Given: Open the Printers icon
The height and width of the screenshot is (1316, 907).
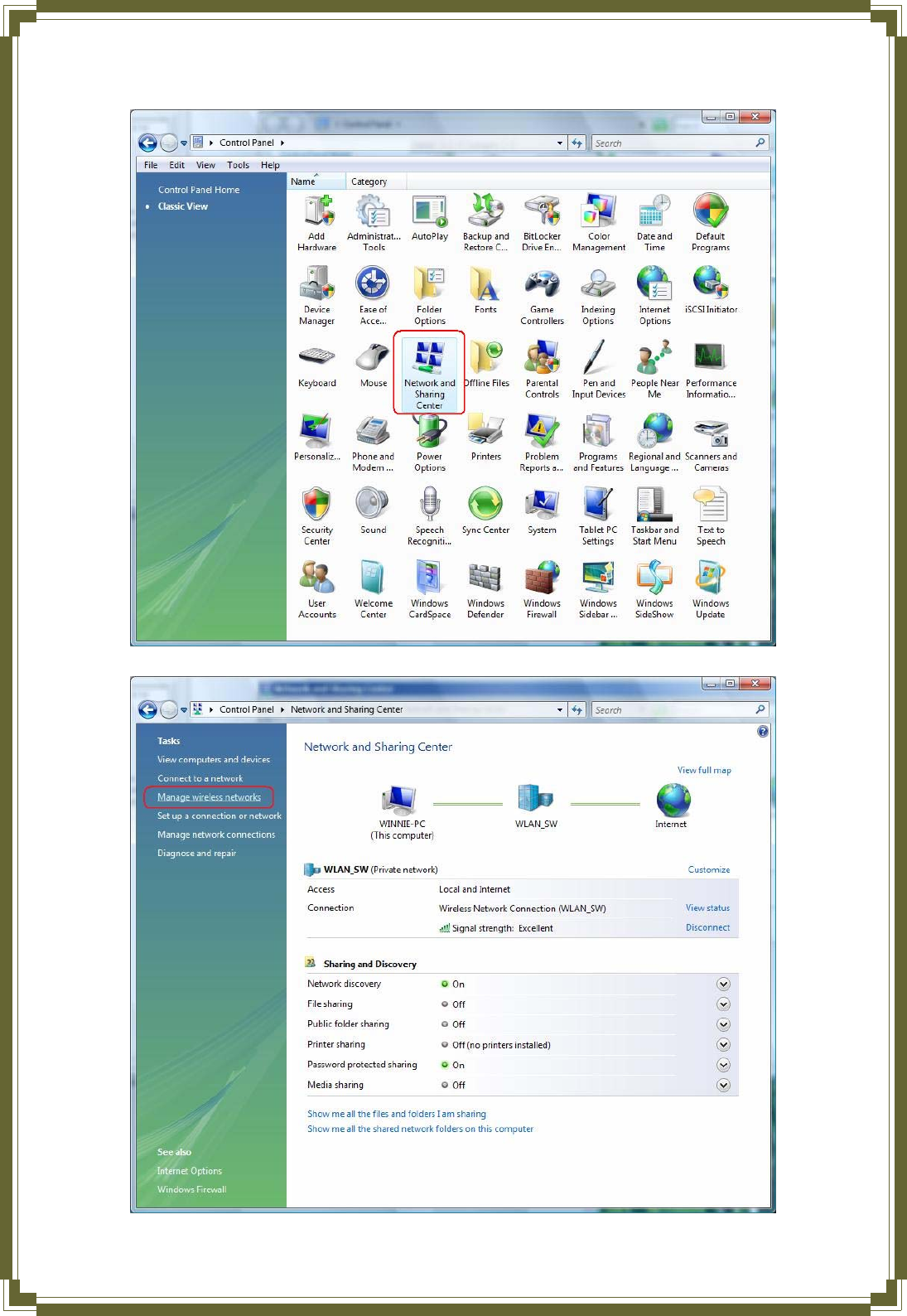Looking at the screenshot, I should (486, 438).
